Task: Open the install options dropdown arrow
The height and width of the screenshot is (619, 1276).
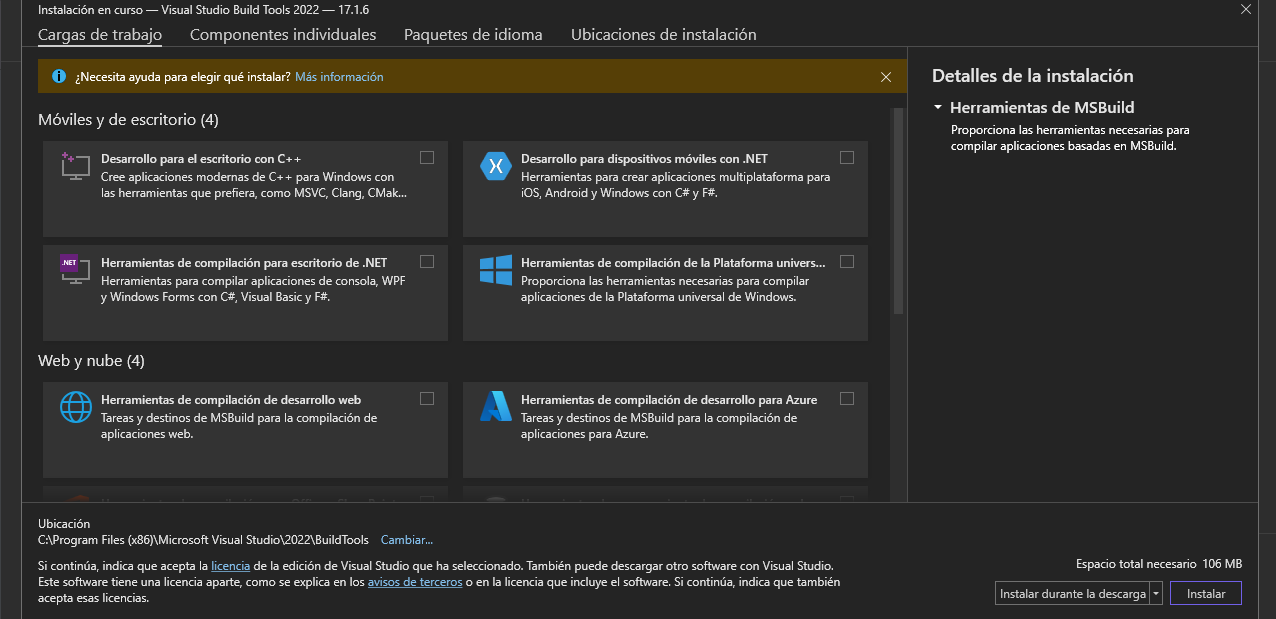Action: coord(1156,593)
